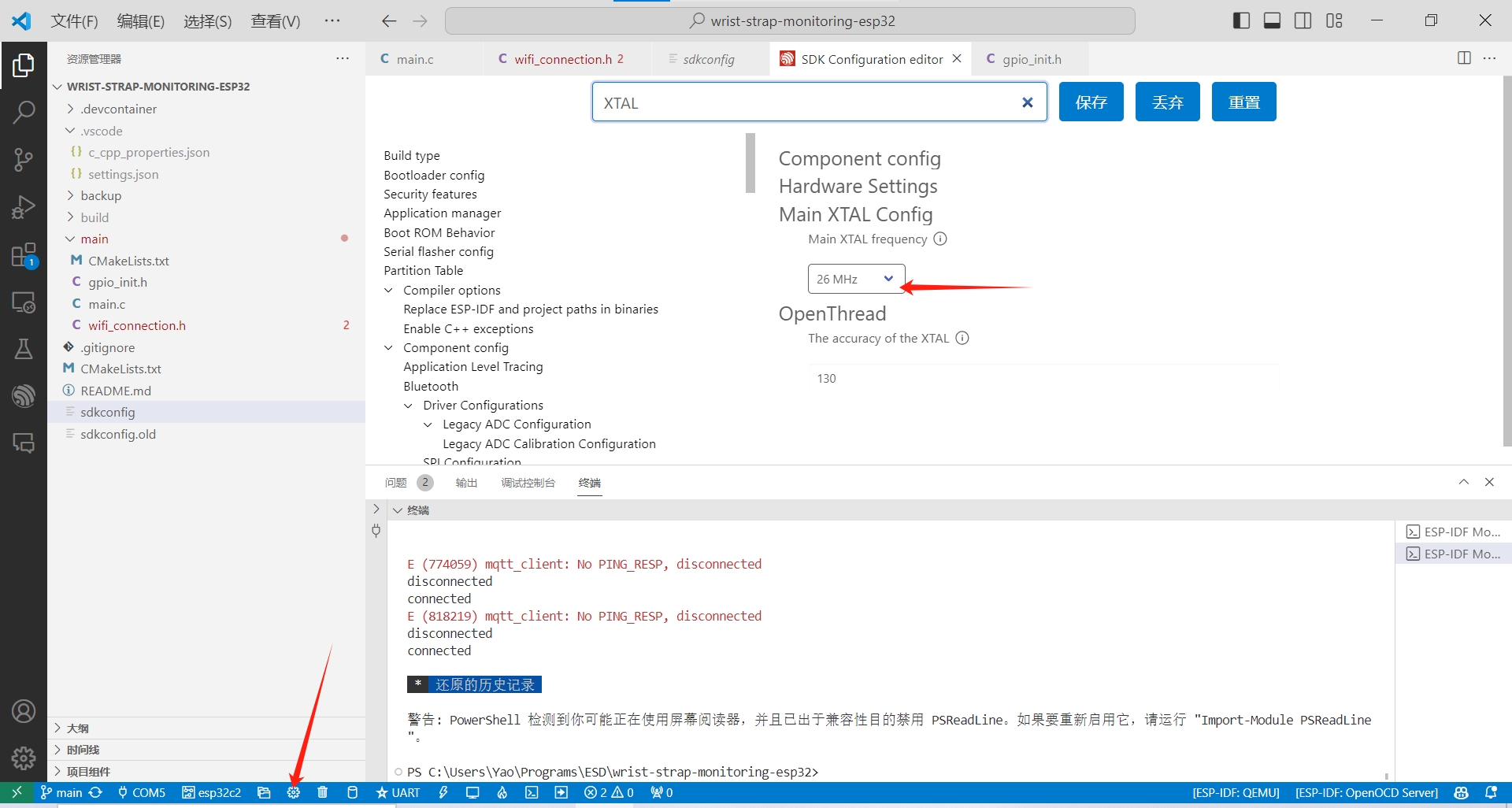Screen dimensions: 1512x808
Task: Switch to the wifi_connection.h tab
Action: tap(569, 59)
